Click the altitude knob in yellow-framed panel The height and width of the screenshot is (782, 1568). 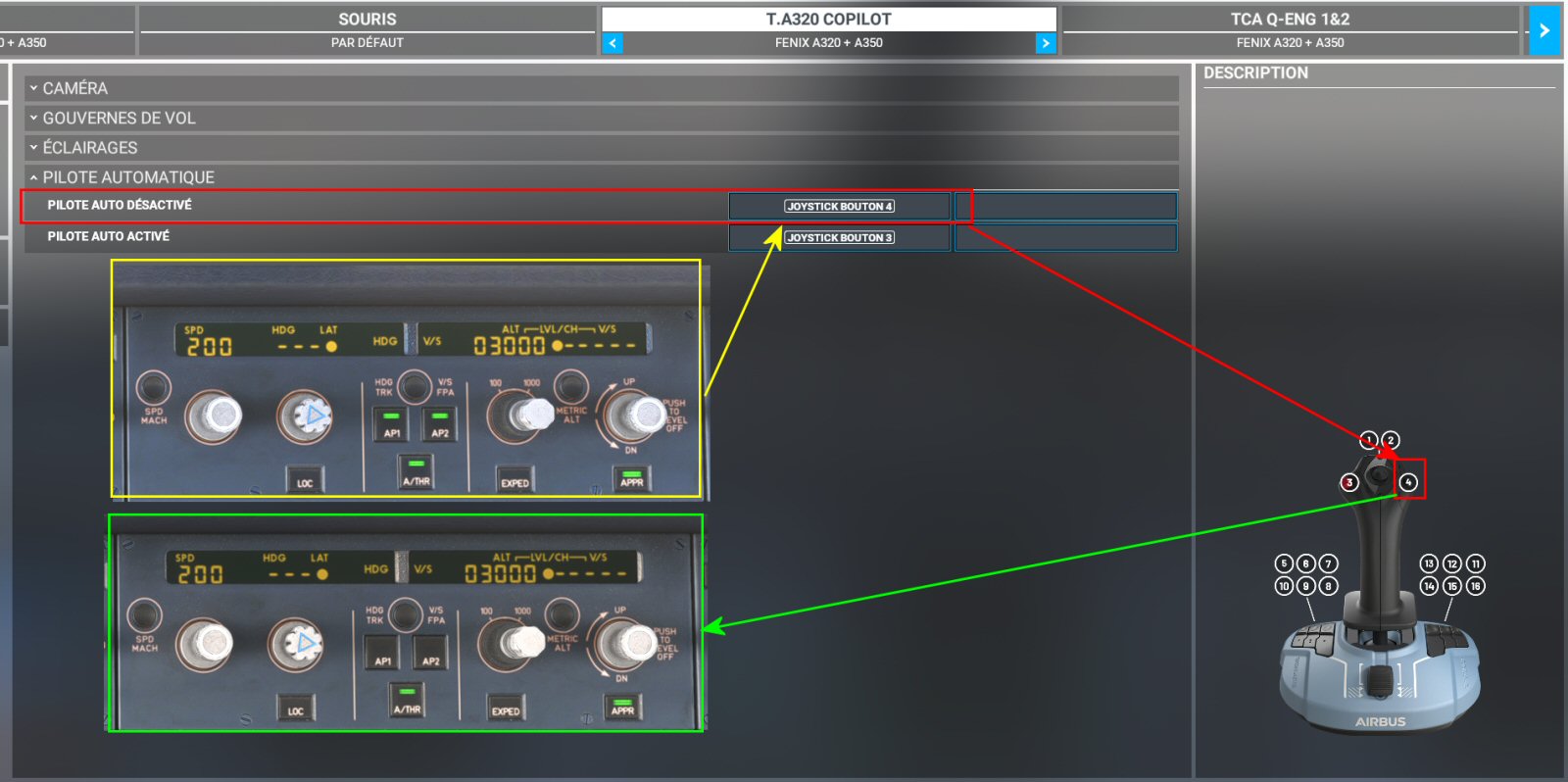point(522,414)
